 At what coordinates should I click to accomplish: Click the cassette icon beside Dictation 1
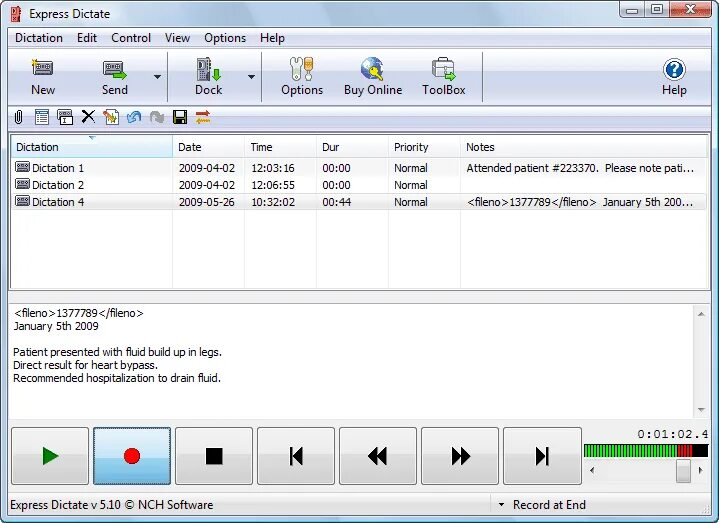(x=22, y=167)
